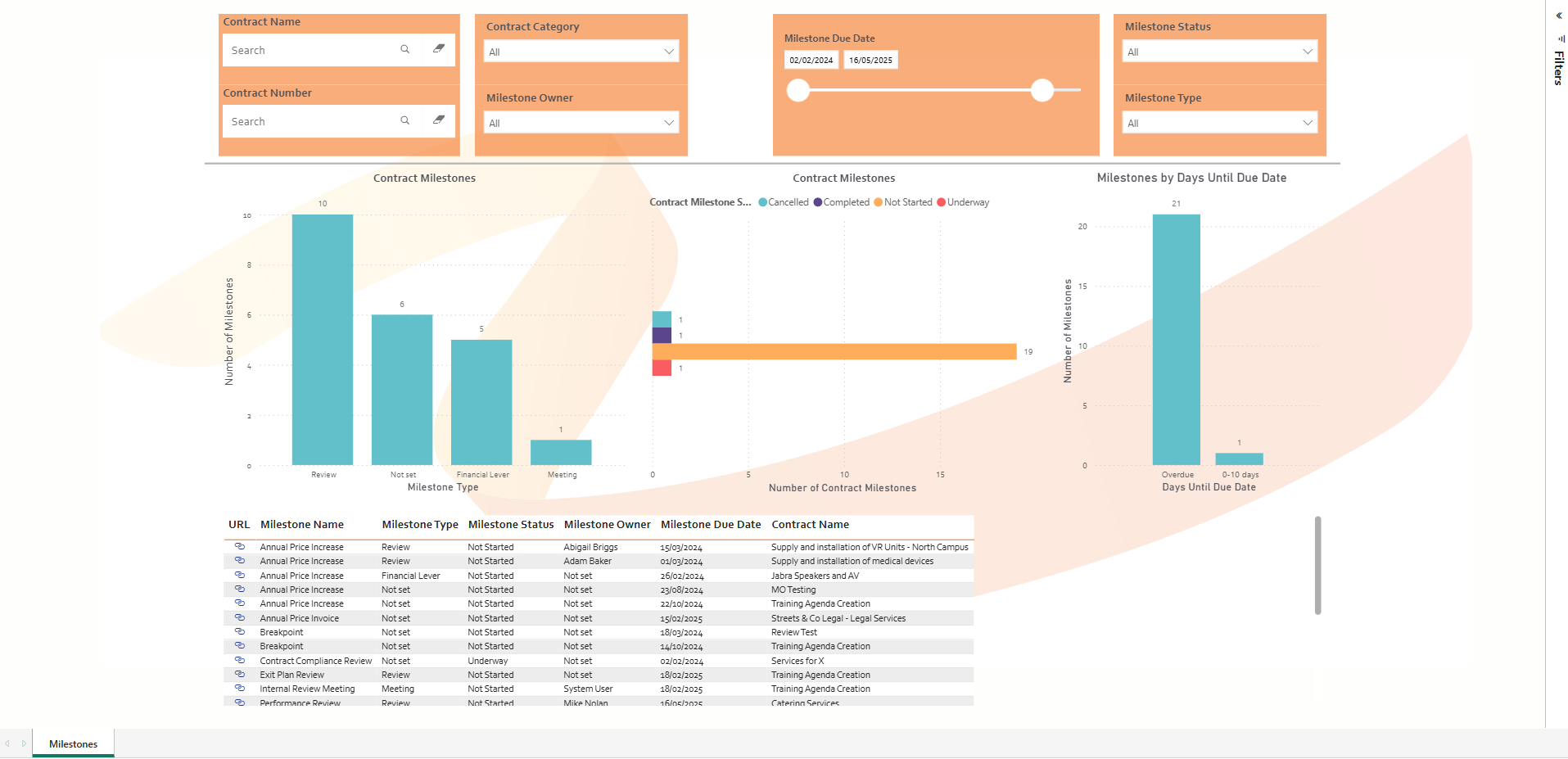Click the Cancelled legend color marker
The image size is (1568, 759).
pyautogui.click(x=763, y=202)
